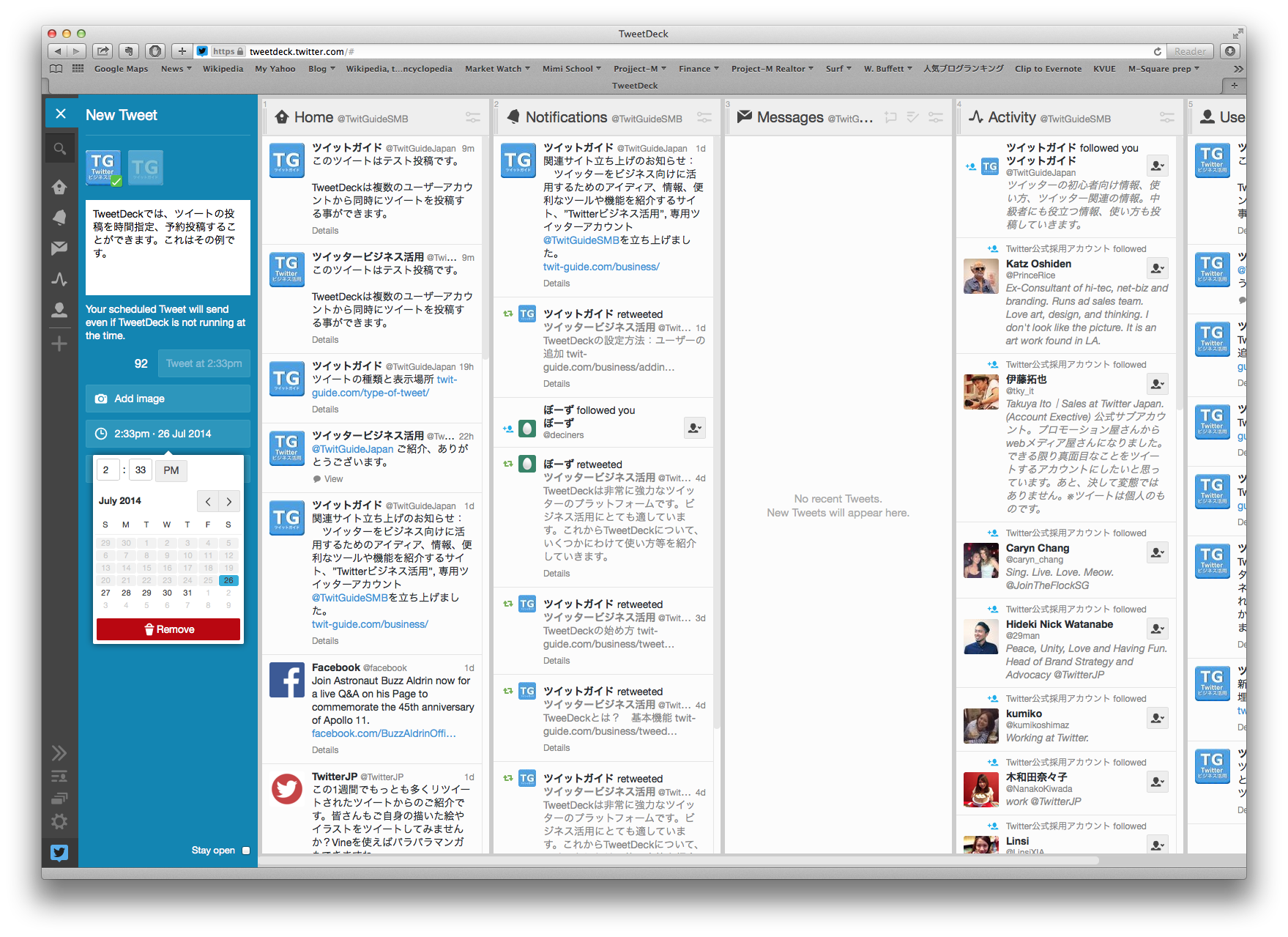Viewport: 1288px width, 937px height.
Task: Open Activity column settings sliders icon
Action: point(1167,117)
